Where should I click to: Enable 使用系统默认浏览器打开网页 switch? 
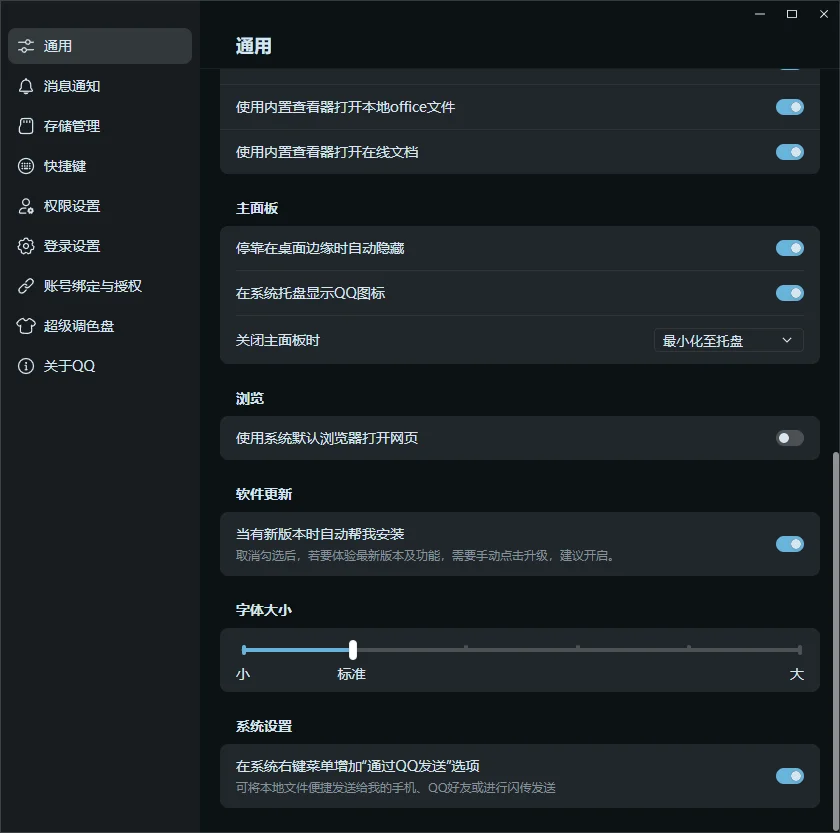click(790, 438)
